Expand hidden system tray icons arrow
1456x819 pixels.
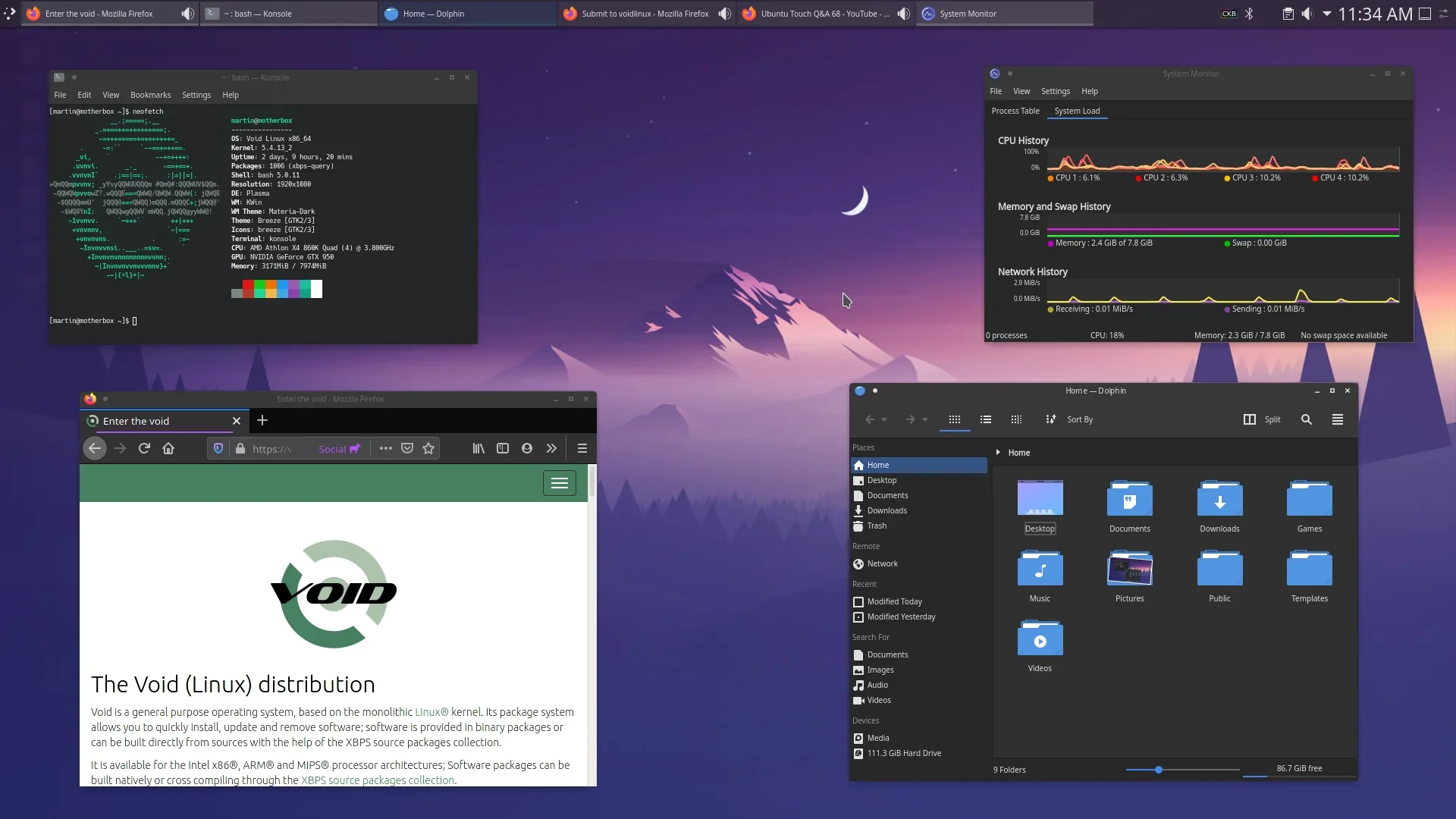pyautogui.click(x=1326, y=14)
